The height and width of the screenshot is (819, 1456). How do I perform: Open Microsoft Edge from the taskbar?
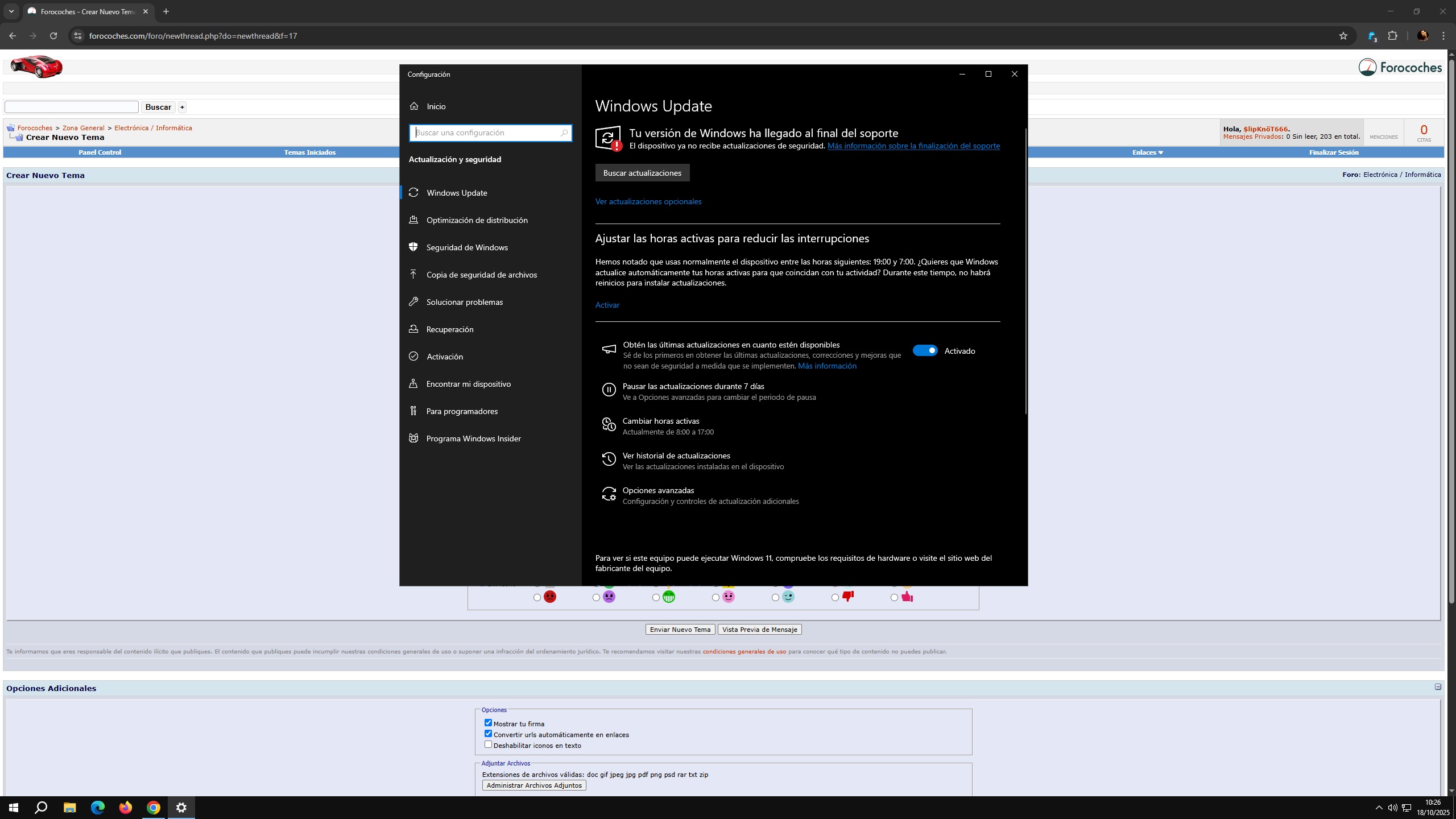point(97,808)
